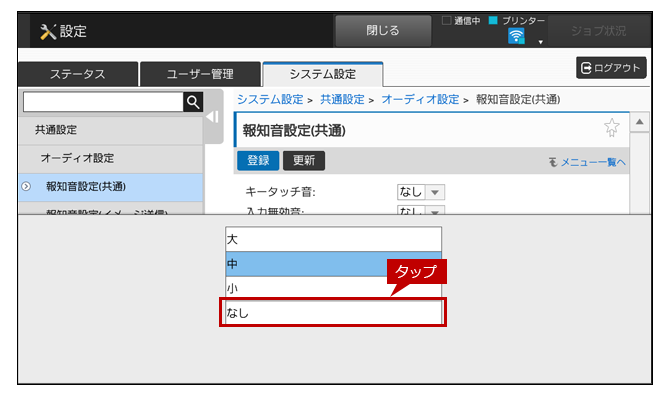This screenshot has height=396, width=670.
Task: Choose 大 from the volume list
Action: click(333, 239)
